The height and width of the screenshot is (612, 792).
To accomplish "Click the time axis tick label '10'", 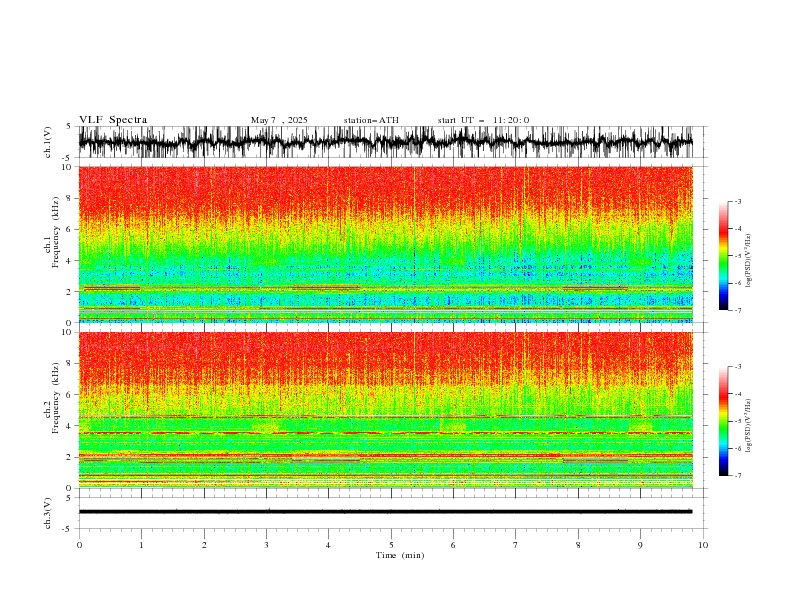I will 703,545.
